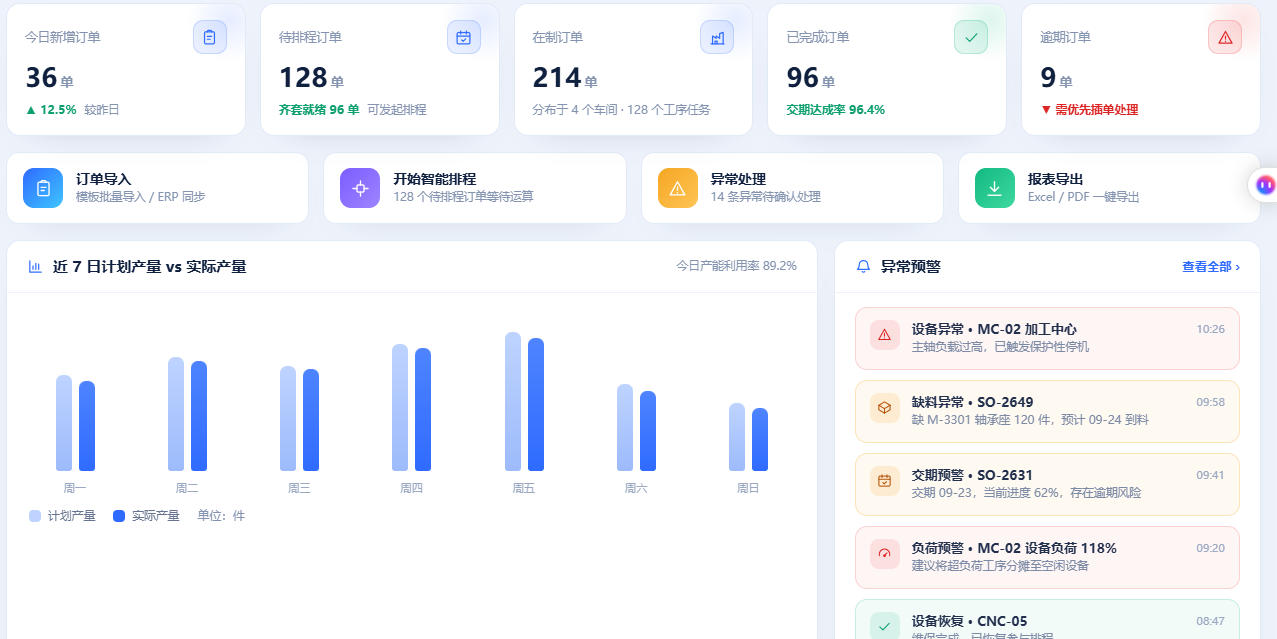Click the 10:26 alert timestamp
Viewport: 1277px width, 639px height.
coord(1210,329)
